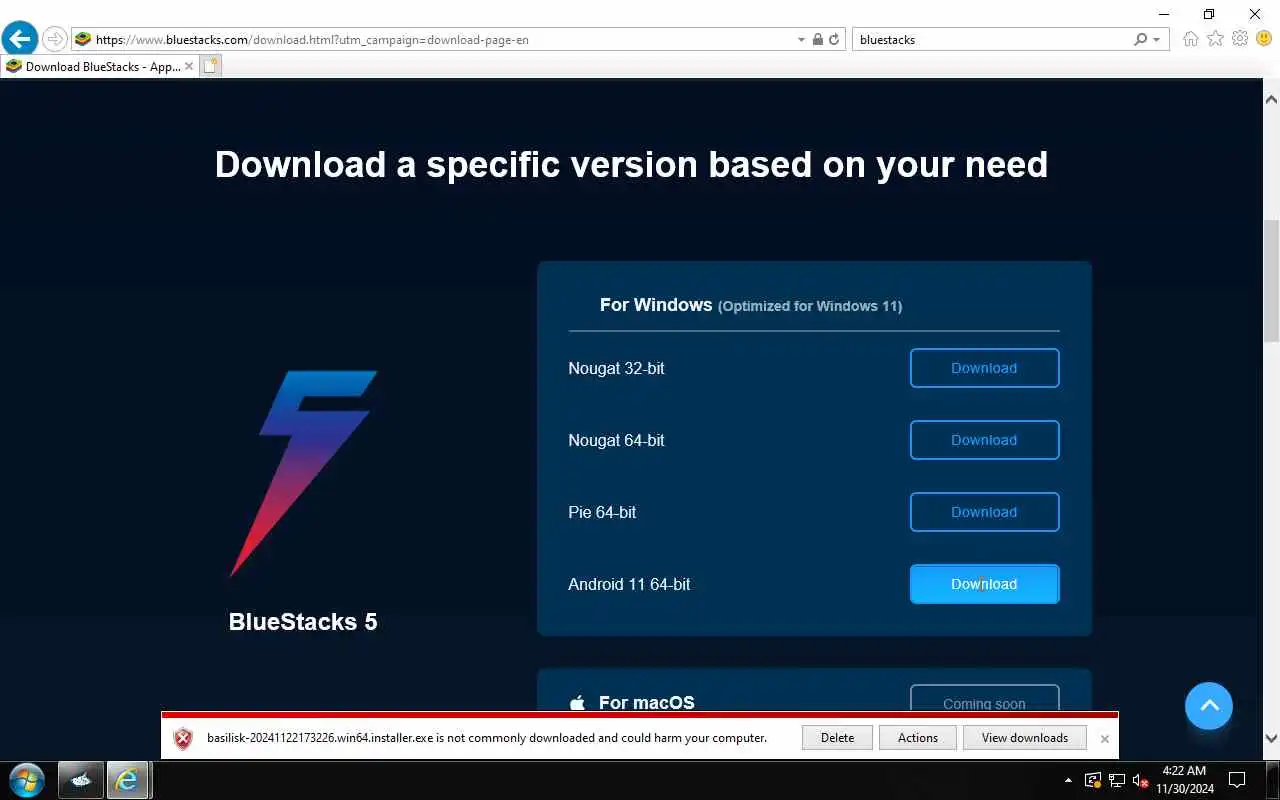Dismiss the download notification bar
1280x800 pixels.
(x=1104, y=739)
